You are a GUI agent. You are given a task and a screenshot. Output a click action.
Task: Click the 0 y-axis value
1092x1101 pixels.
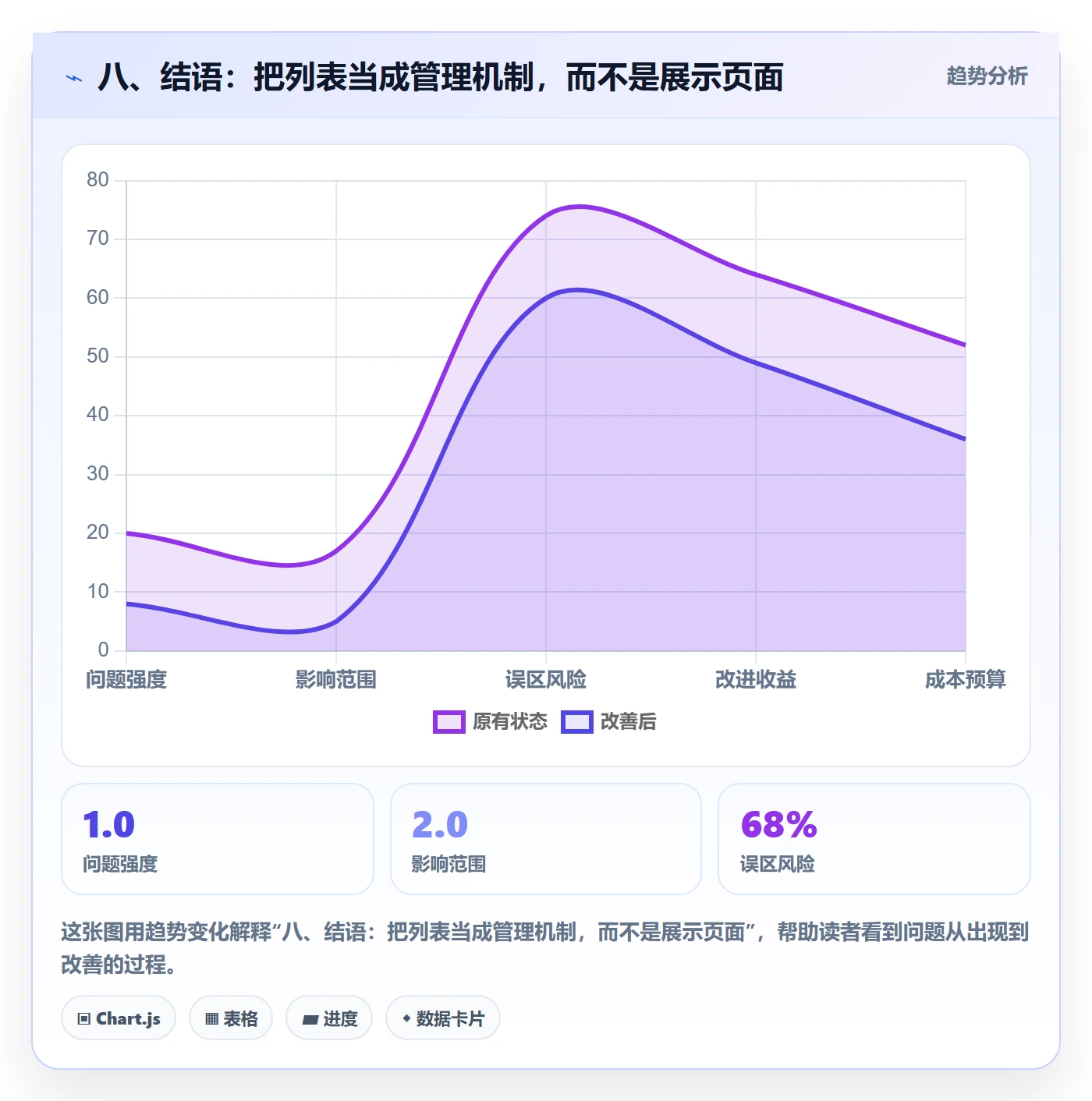[x=103, y=650]
